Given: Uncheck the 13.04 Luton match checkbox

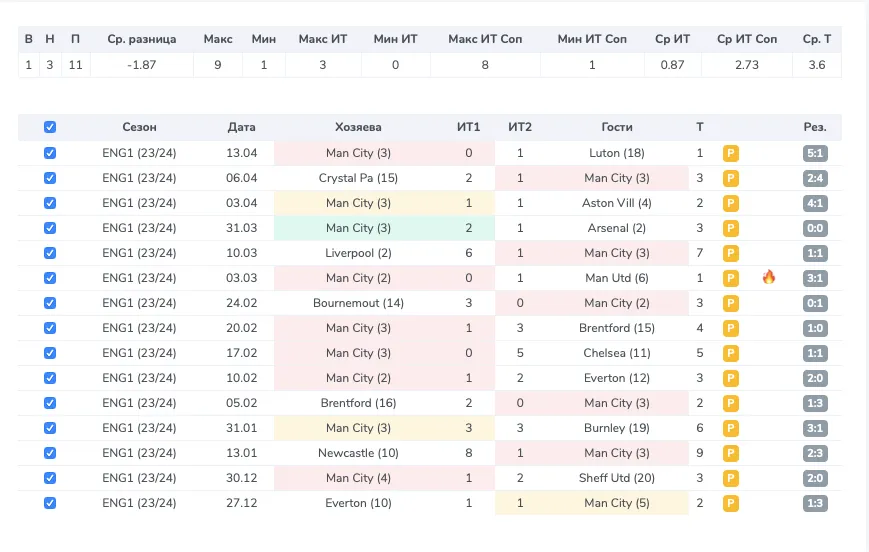Looking at the screenshot, I should pyautogui.click(x=50, y=153).
